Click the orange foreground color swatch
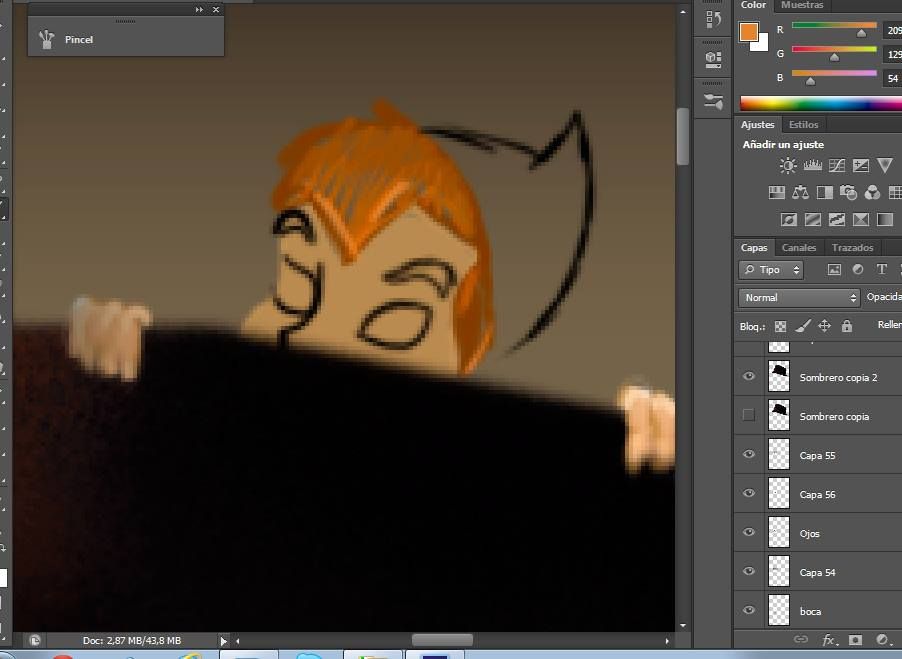The width and height of the screenshot is (902, 659). point(748,32)
